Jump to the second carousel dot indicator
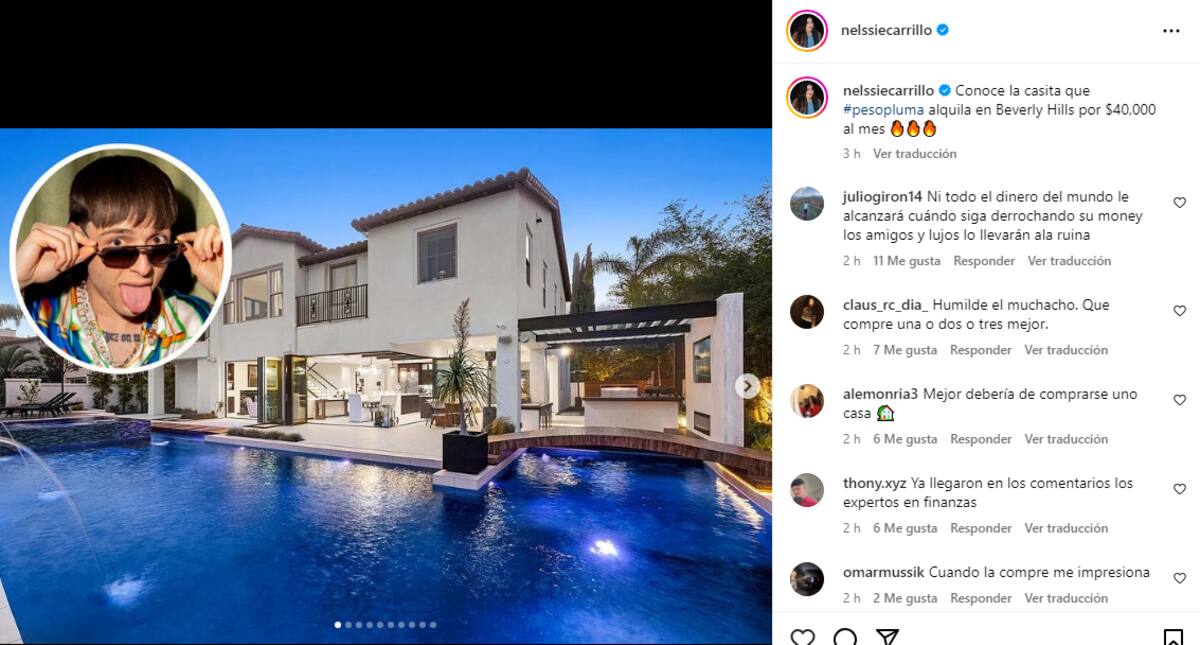This screenshot has width=1200, height=645. [348, 625]
